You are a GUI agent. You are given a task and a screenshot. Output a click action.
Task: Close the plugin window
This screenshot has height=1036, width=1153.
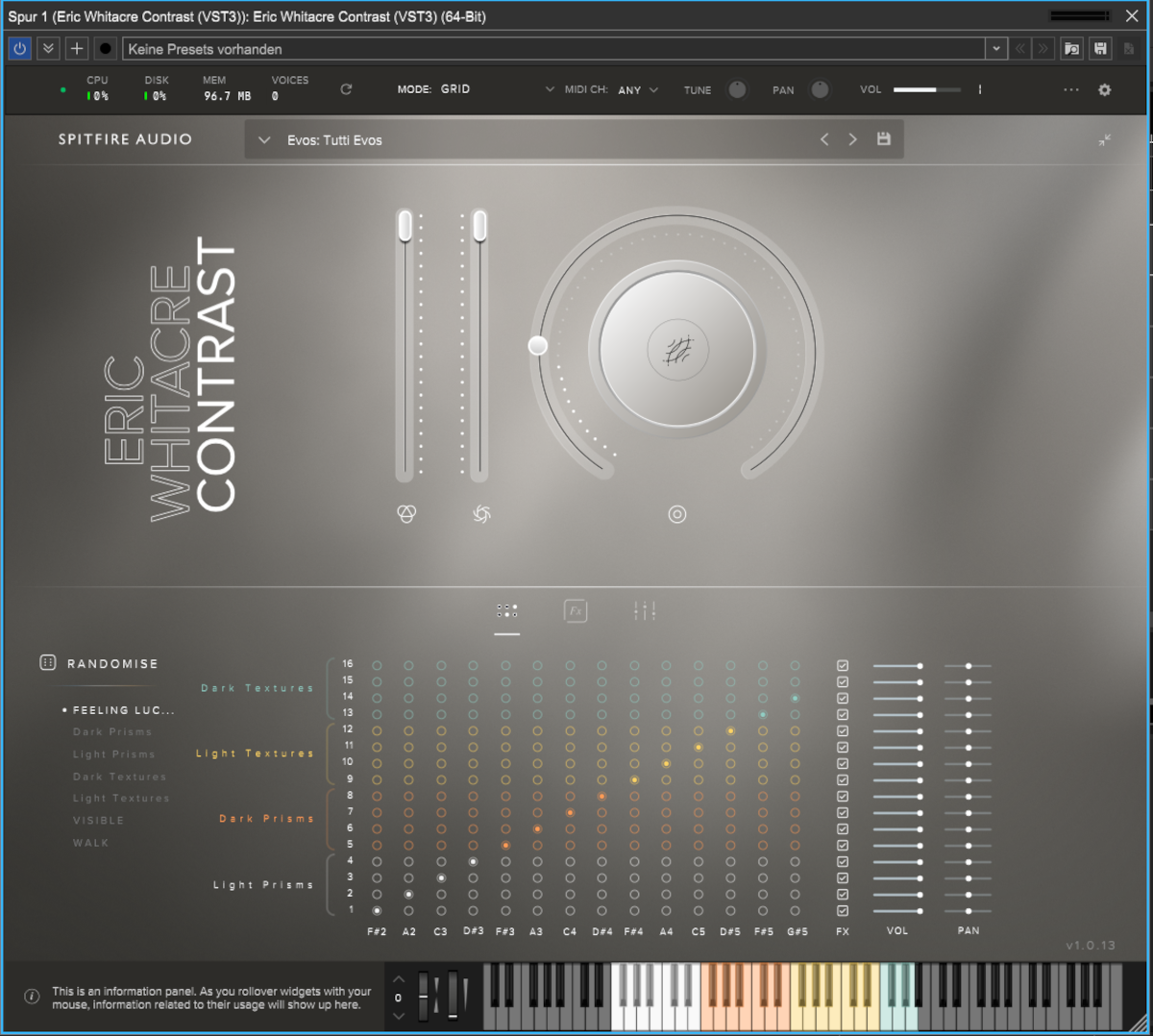1132,15
